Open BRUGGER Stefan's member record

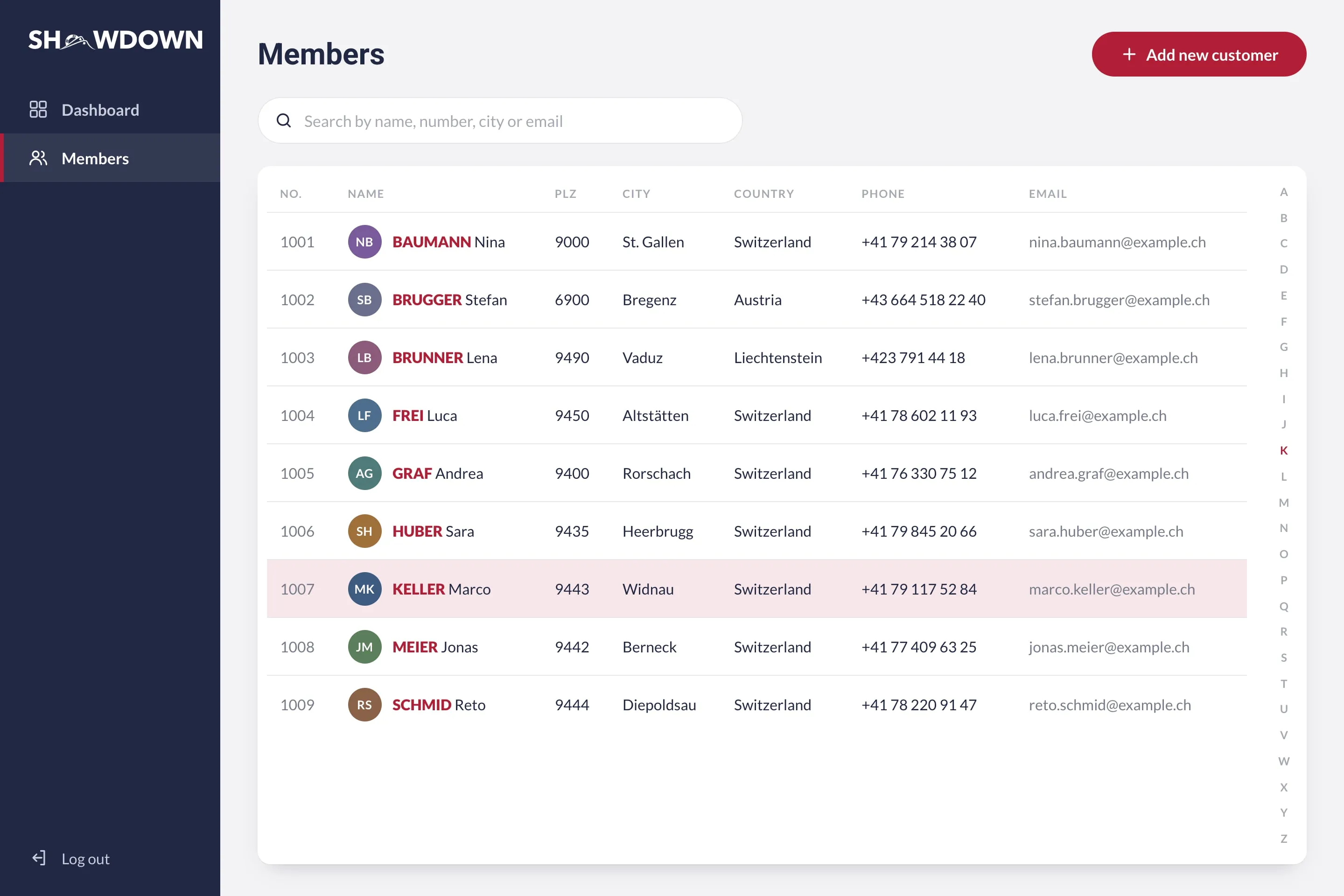pyautogui.click(x=756, y=300)
